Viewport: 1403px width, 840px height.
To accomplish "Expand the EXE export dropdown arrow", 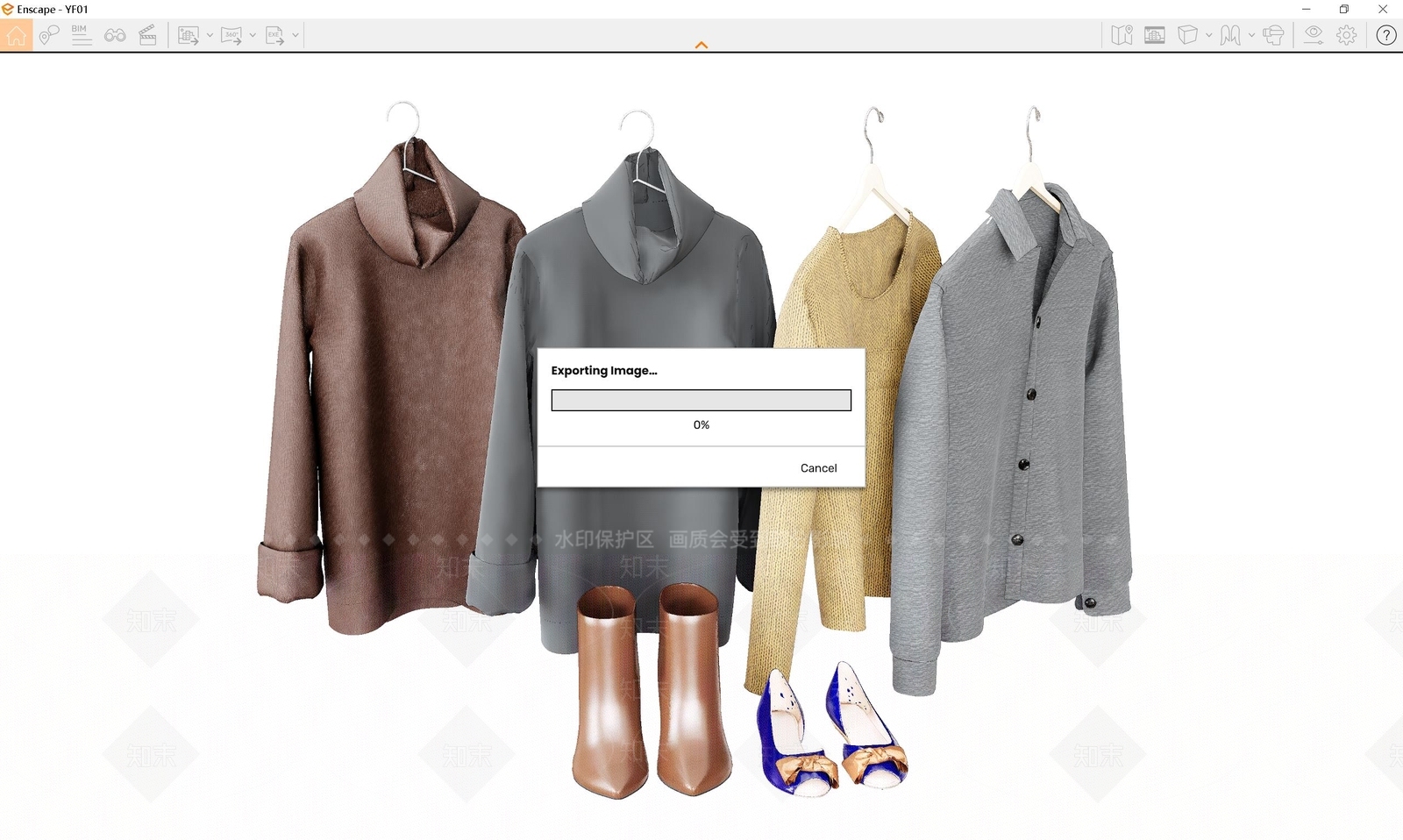I will pyautogui.click(x=296, y=35).
